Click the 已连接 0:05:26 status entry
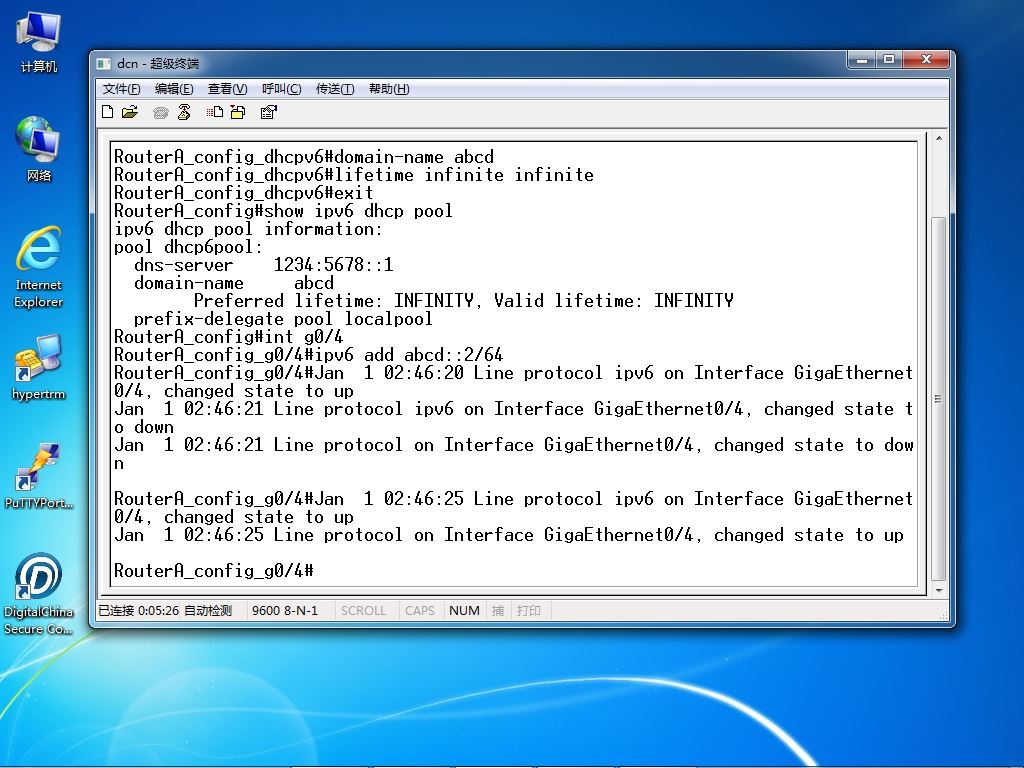1024x768 pixels. 138,611
